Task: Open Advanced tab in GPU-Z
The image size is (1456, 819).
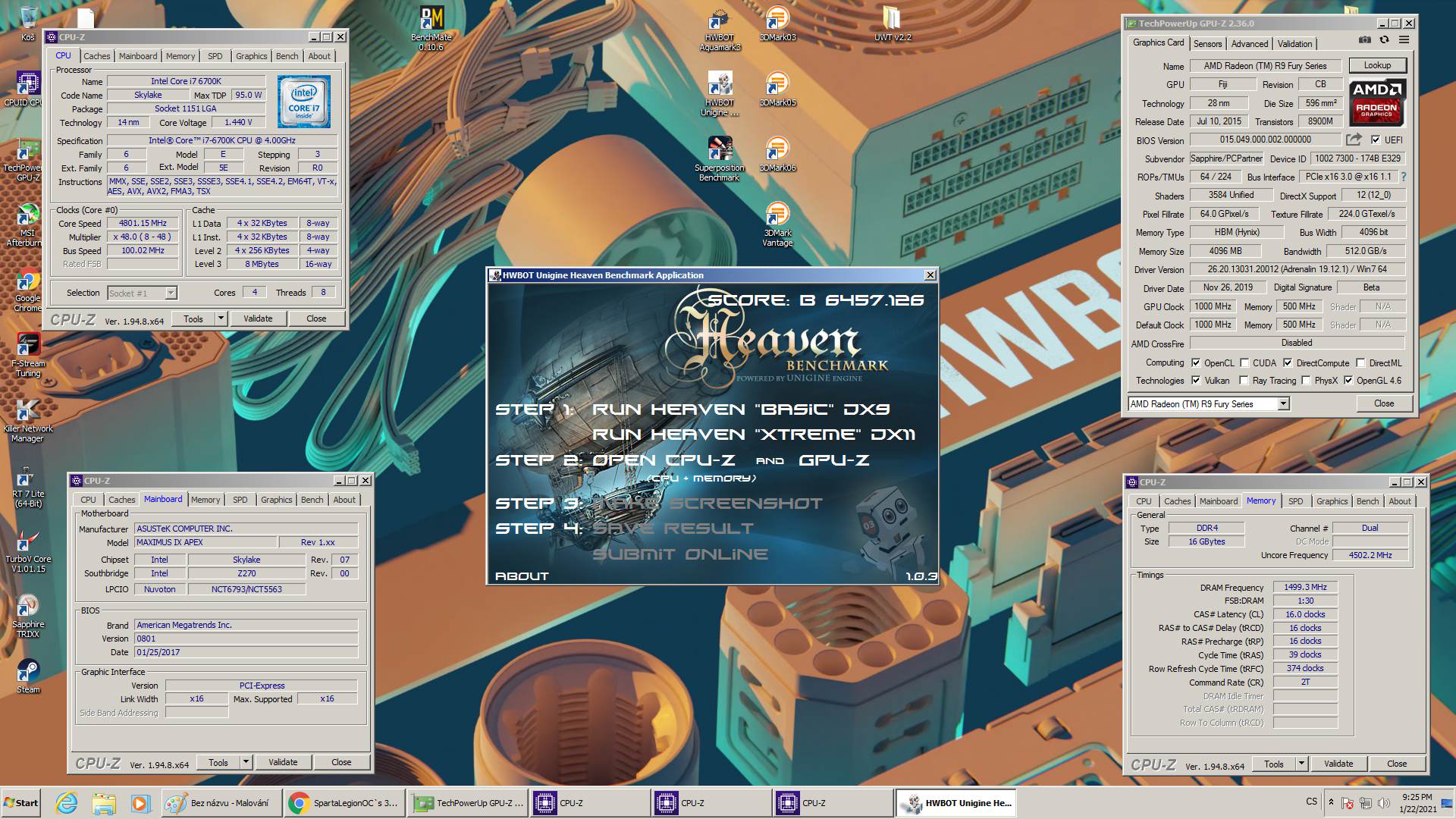Action: coord(1249,44)
